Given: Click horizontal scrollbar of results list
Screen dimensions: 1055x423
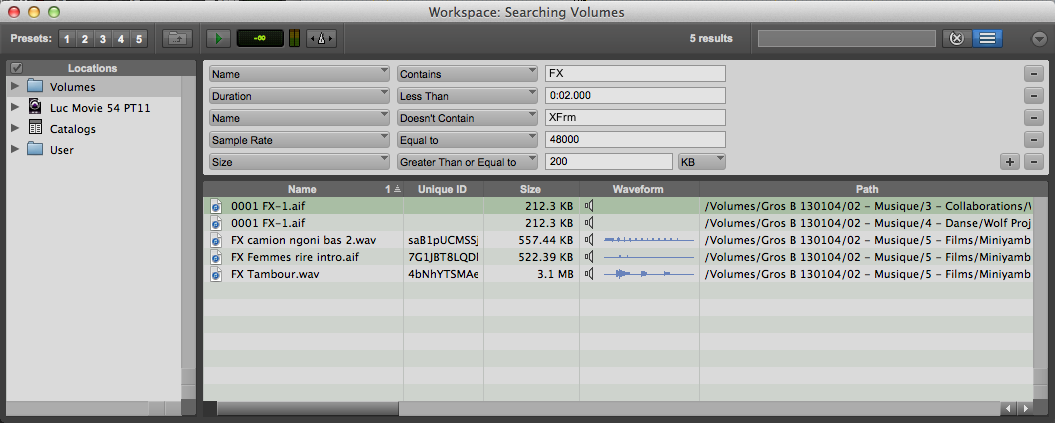Looking at the screenshot, I should (308, 408).
